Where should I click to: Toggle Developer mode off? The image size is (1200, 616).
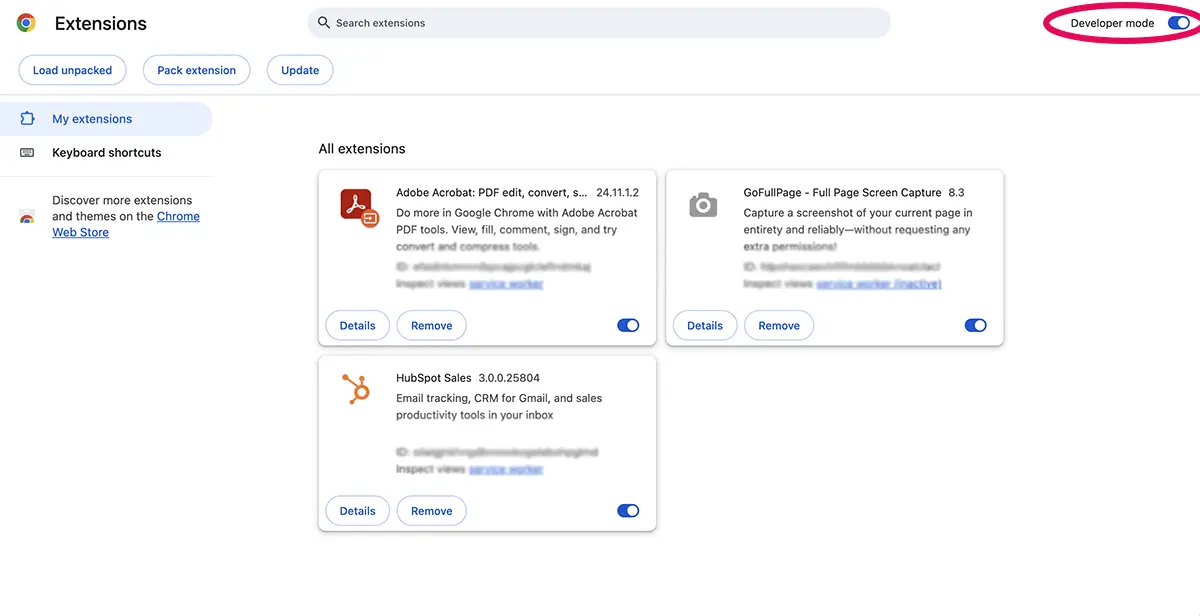point(1178,23)
